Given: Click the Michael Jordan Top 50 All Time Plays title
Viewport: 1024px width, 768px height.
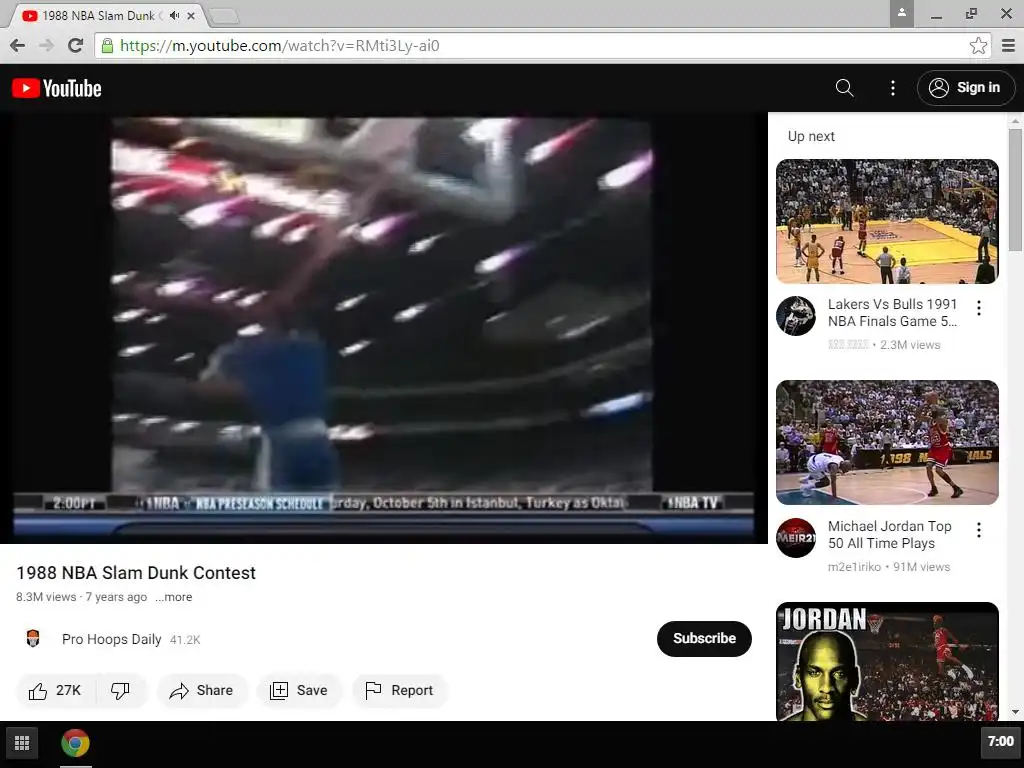Looking at the screenshot, I should click(x=889, y=535).
